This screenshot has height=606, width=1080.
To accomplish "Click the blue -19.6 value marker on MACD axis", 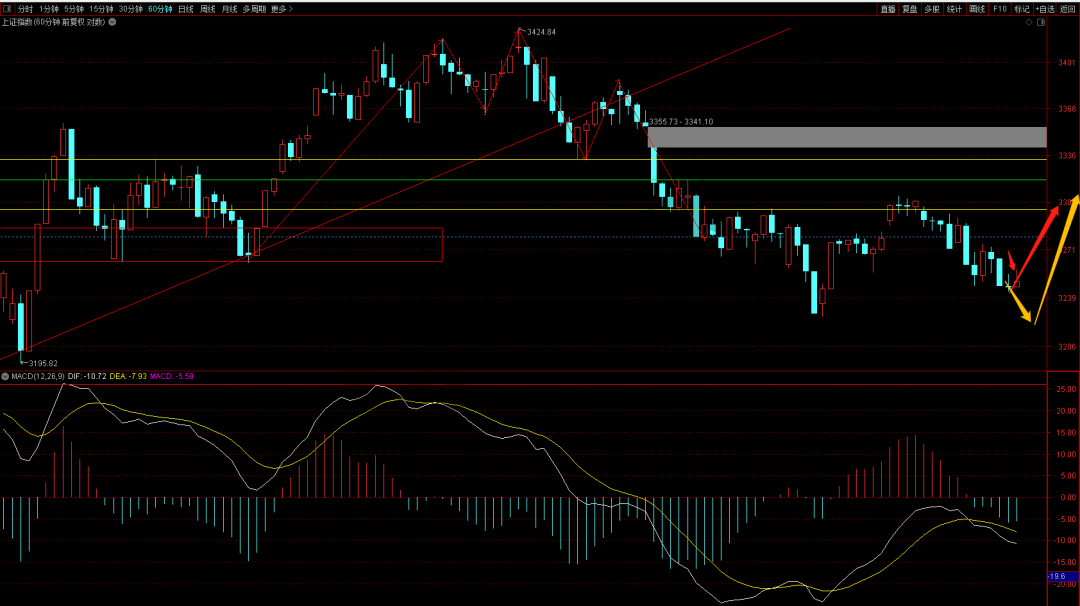I will [x=1057, y=576].
